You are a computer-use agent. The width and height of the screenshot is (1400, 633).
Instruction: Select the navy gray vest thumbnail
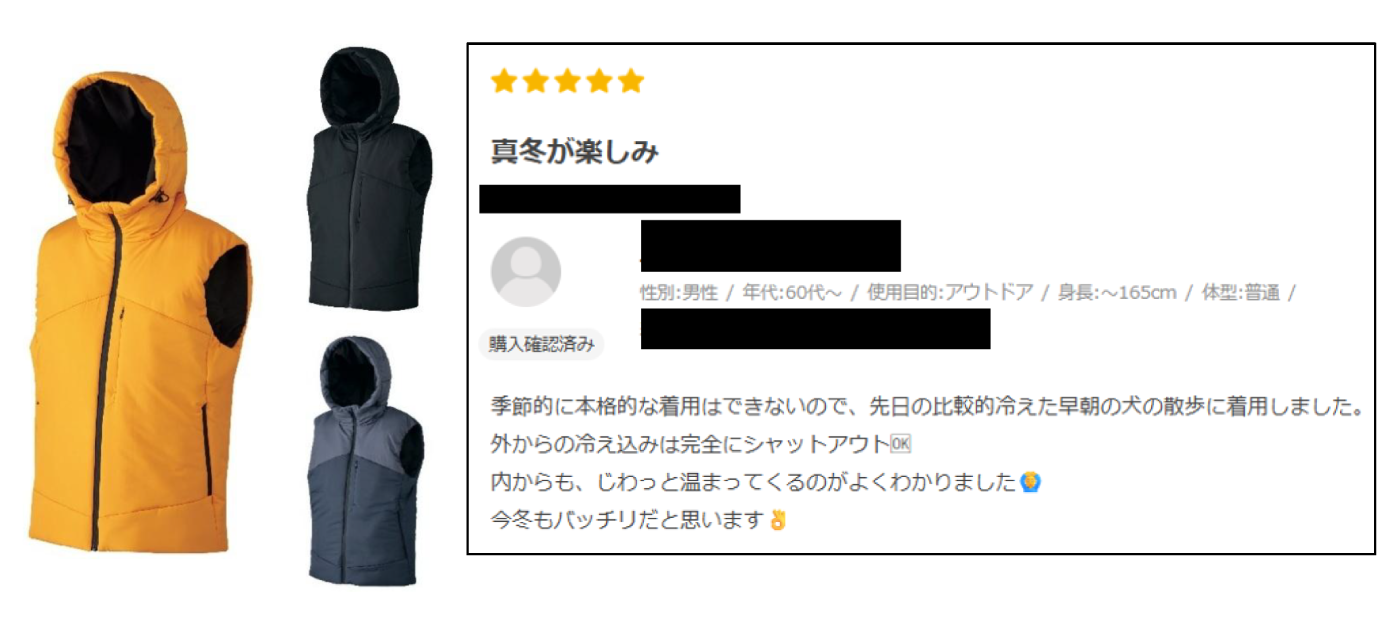pyautogui.click(x=366, y=461)
